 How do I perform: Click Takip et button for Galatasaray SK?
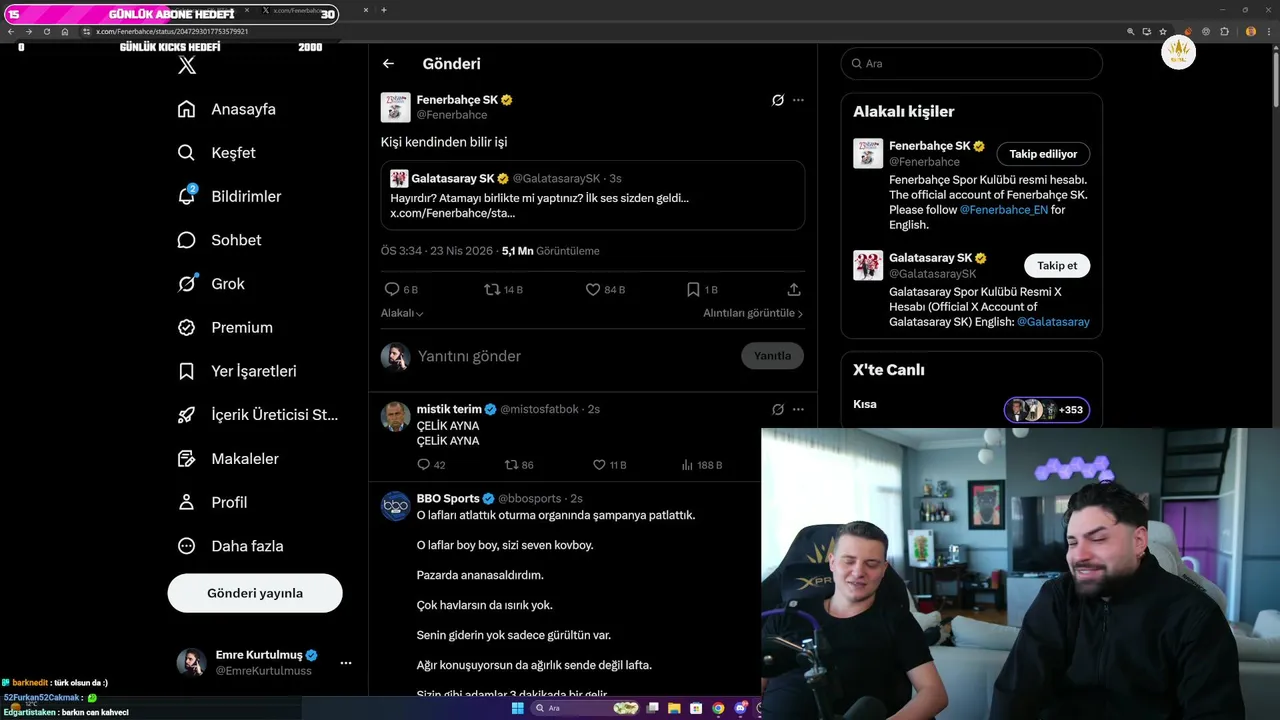(x=1057, y=266)
